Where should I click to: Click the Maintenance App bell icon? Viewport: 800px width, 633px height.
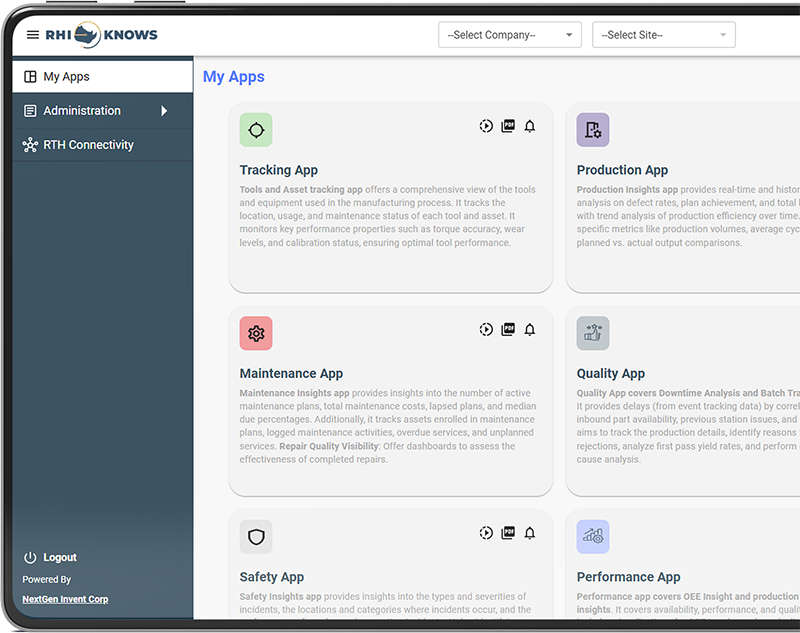[x=530, y=329]
